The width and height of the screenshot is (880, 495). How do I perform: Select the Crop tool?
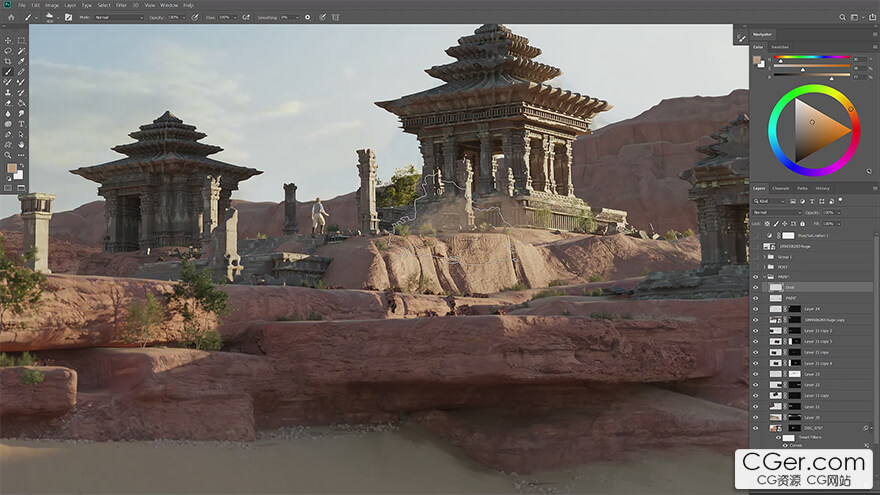[x=8, y=61]
